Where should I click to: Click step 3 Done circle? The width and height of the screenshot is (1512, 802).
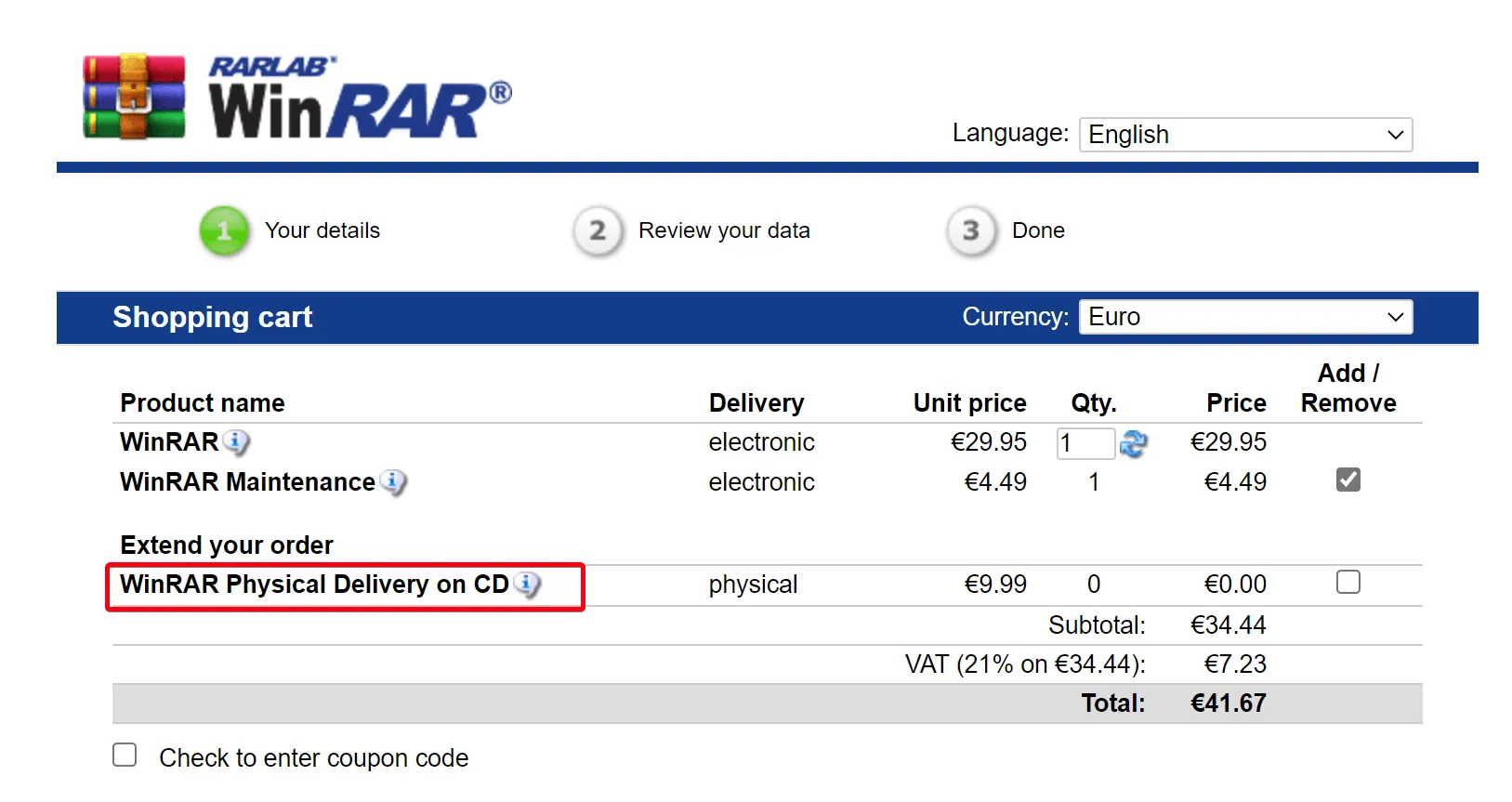coord(969,231)
